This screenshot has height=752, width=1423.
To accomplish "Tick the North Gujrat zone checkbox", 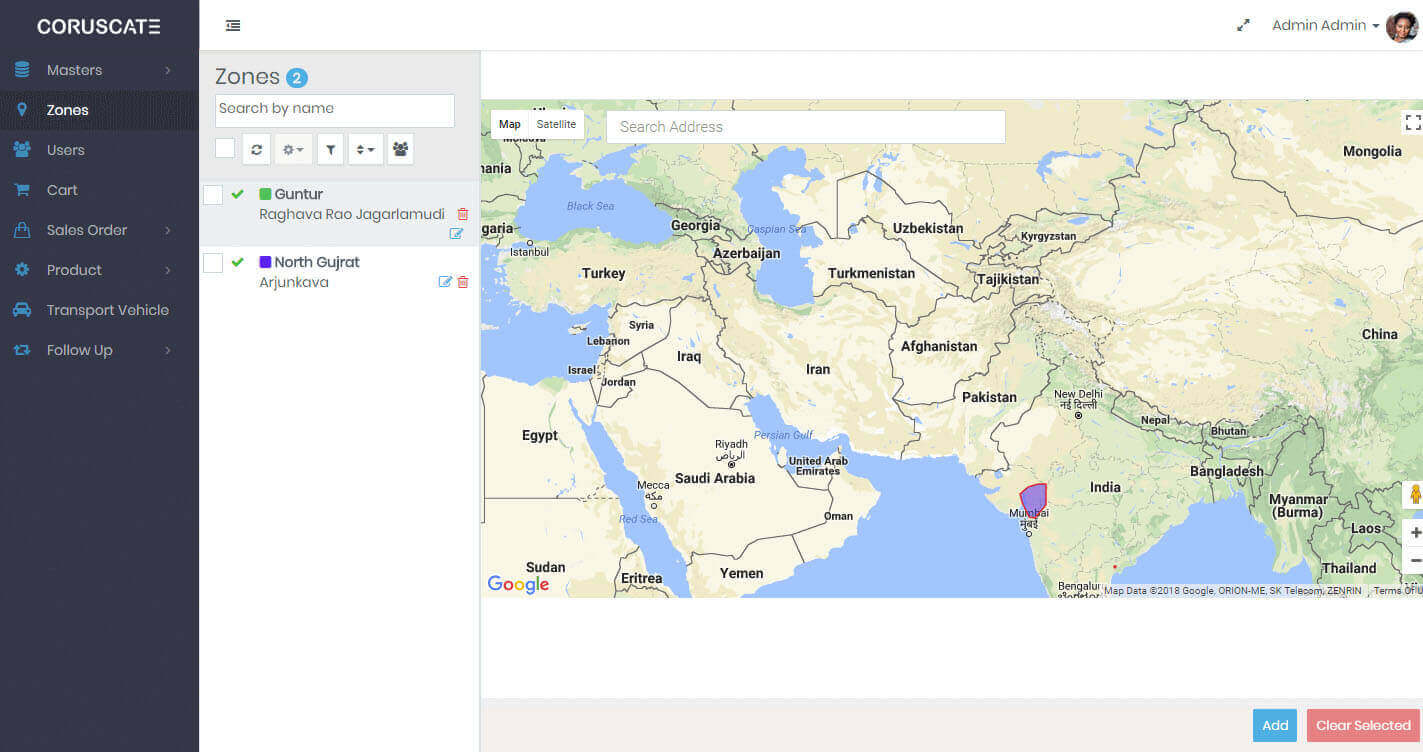I will click(213, 263).
